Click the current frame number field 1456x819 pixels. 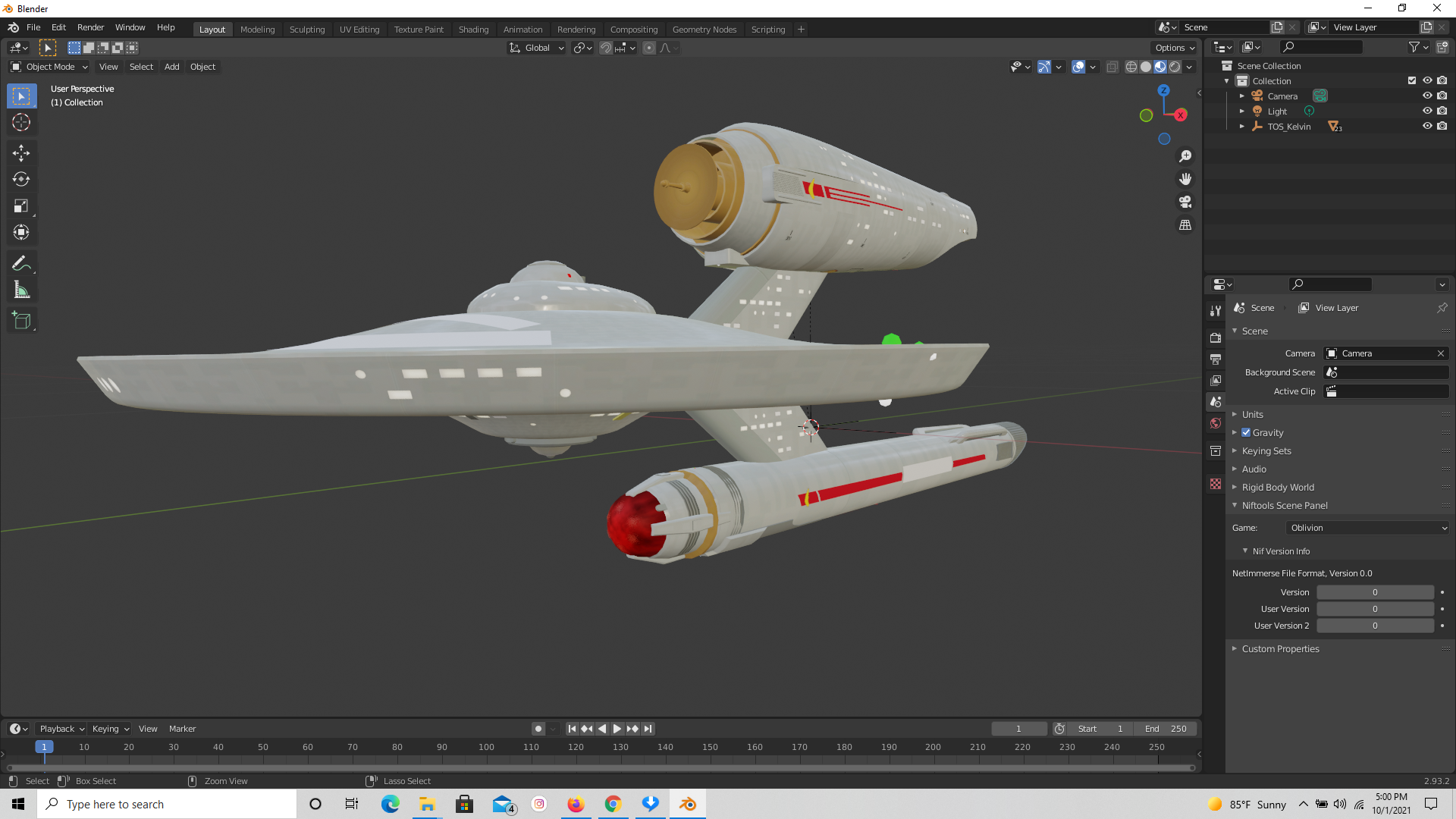click(x=1018, y=729)
